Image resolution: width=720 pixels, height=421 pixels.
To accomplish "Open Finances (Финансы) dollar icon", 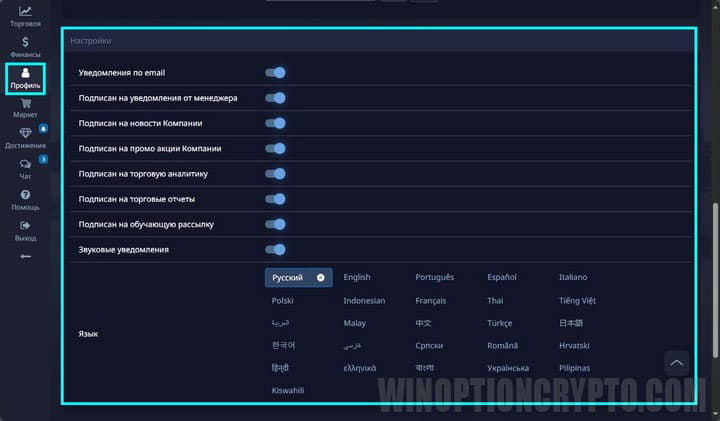I will click(x=25, y=42).
